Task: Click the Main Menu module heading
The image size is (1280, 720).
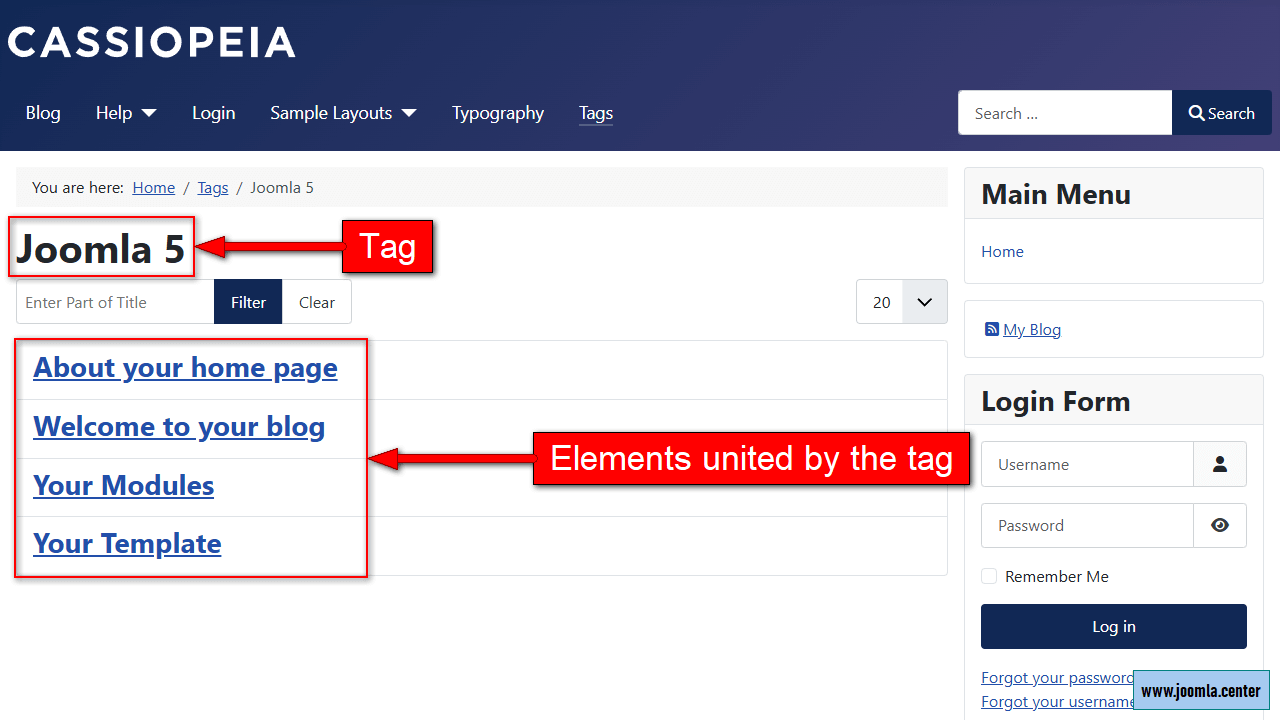Action: pyautogui.click(x=1056, y=194)
